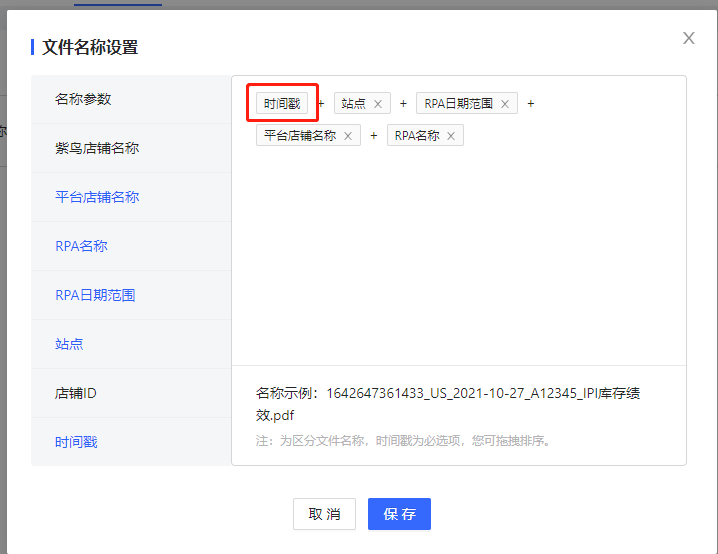Select 店铺ID in the parameter list
Image resolution: width=718 pixels, height=554 pixels.
pos(131,393)
